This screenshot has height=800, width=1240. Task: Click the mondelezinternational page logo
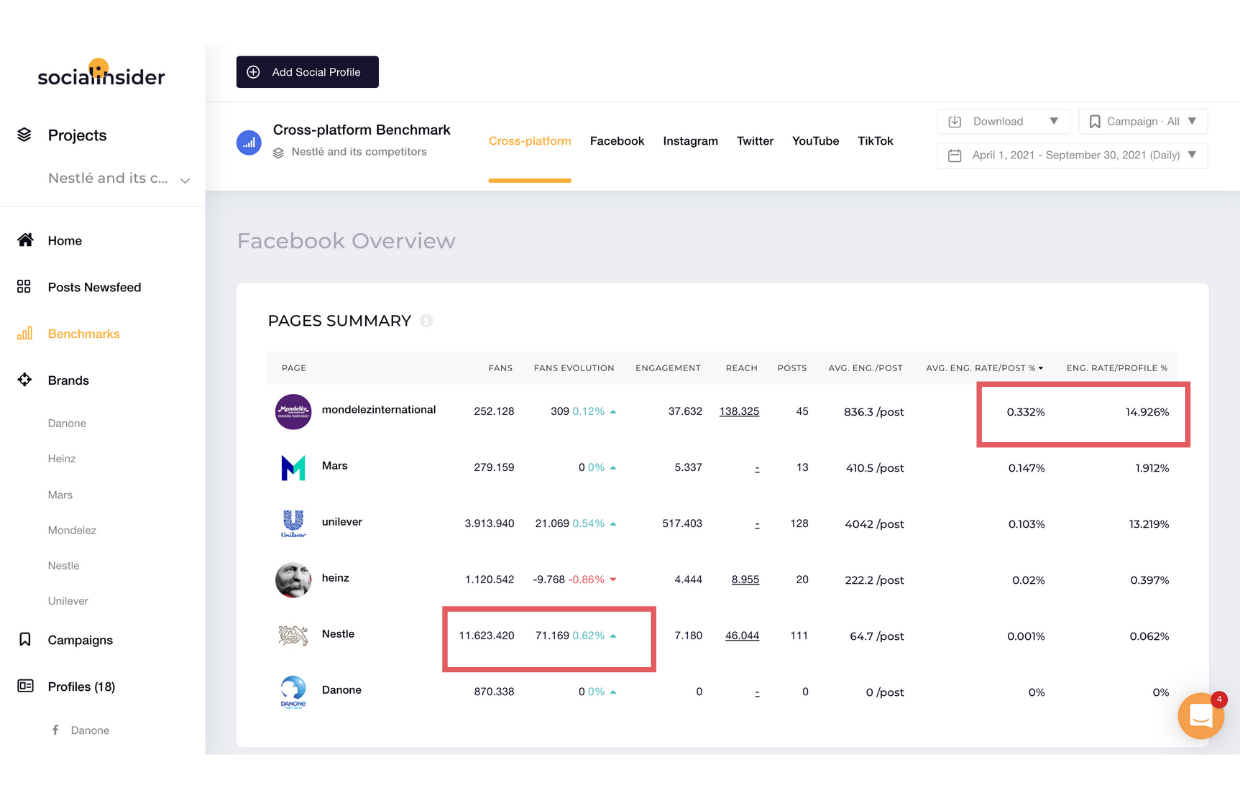(293, 411)
